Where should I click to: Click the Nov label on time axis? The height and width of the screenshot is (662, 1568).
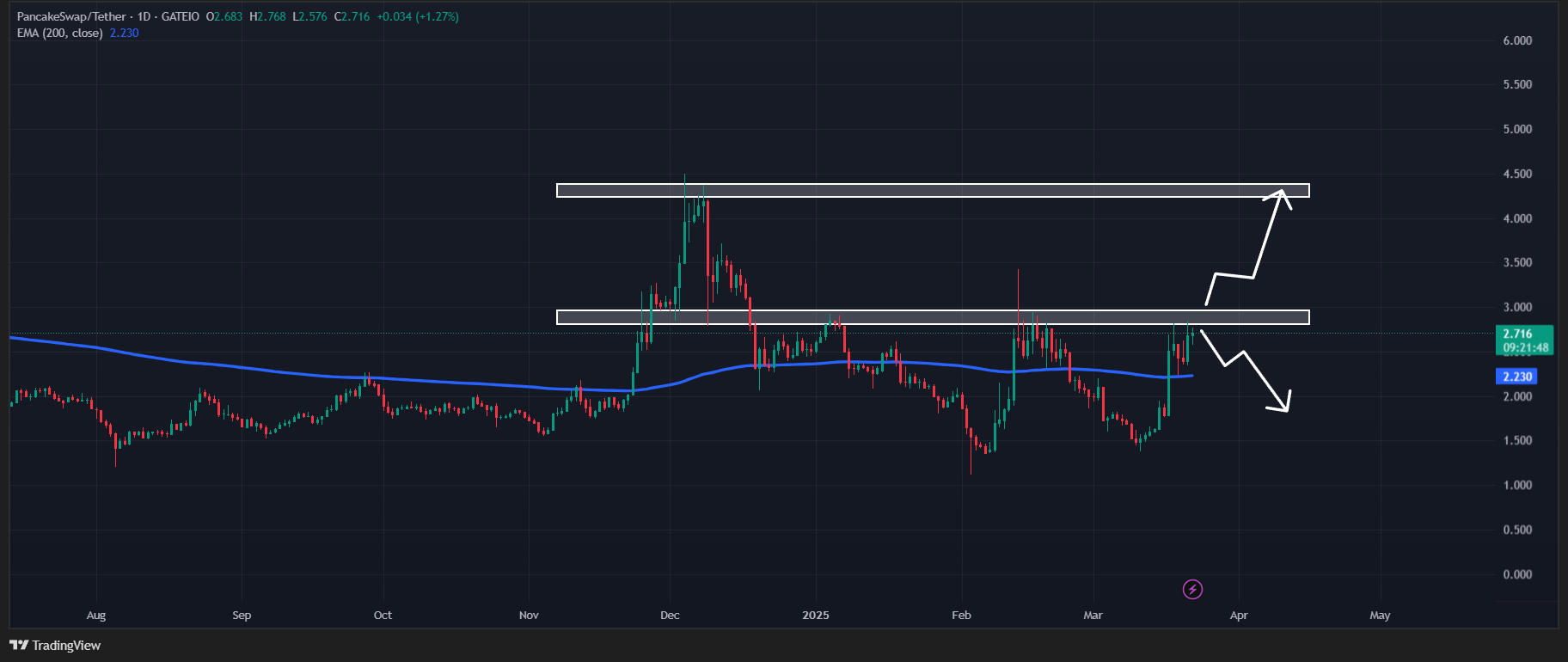click(x=529, y=616)
